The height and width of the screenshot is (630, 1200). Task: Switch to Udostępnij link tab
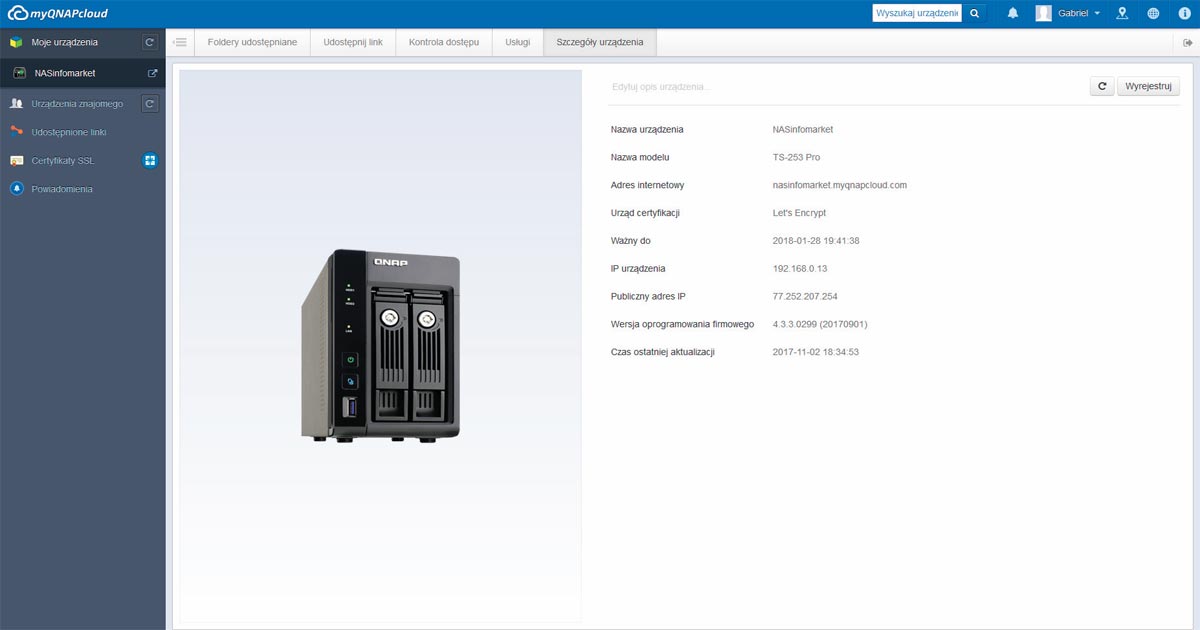click(x=353, y=42)
